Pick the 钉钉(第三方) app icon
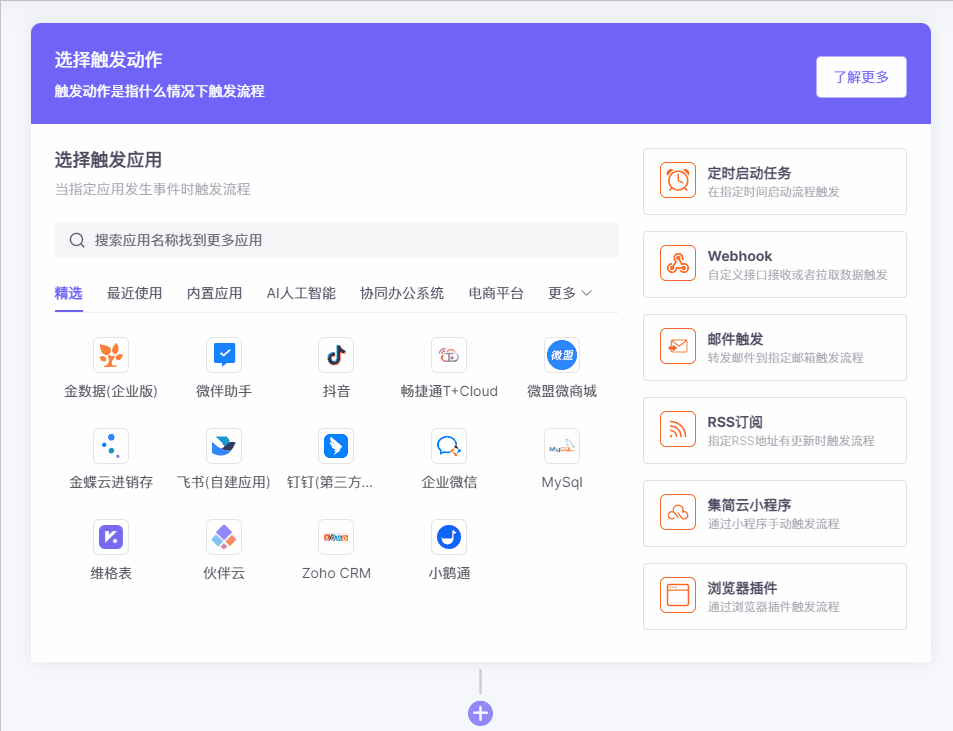The height and width of the screenshot is (731, 953). coord(336,446)
